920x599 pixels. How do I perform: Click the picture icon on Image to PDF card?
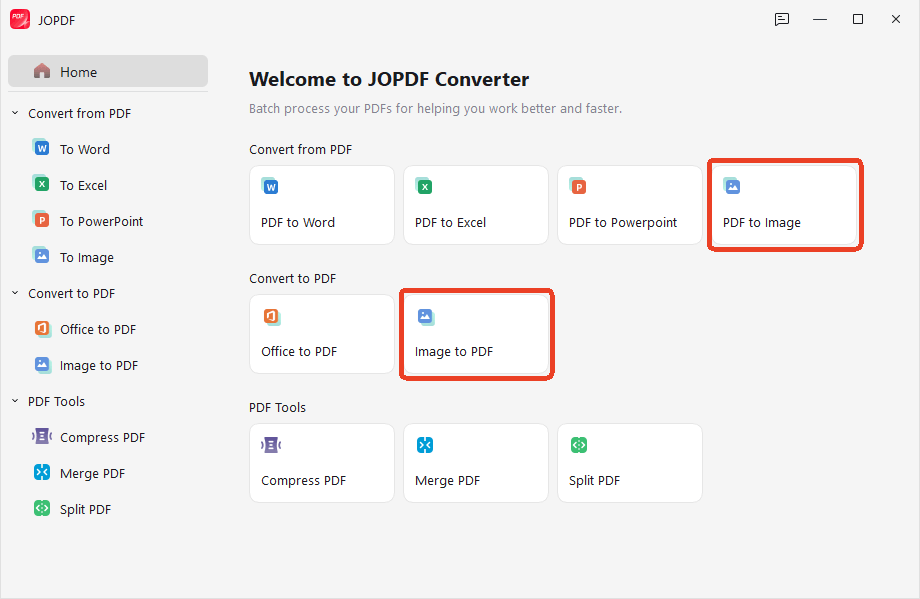425,317
